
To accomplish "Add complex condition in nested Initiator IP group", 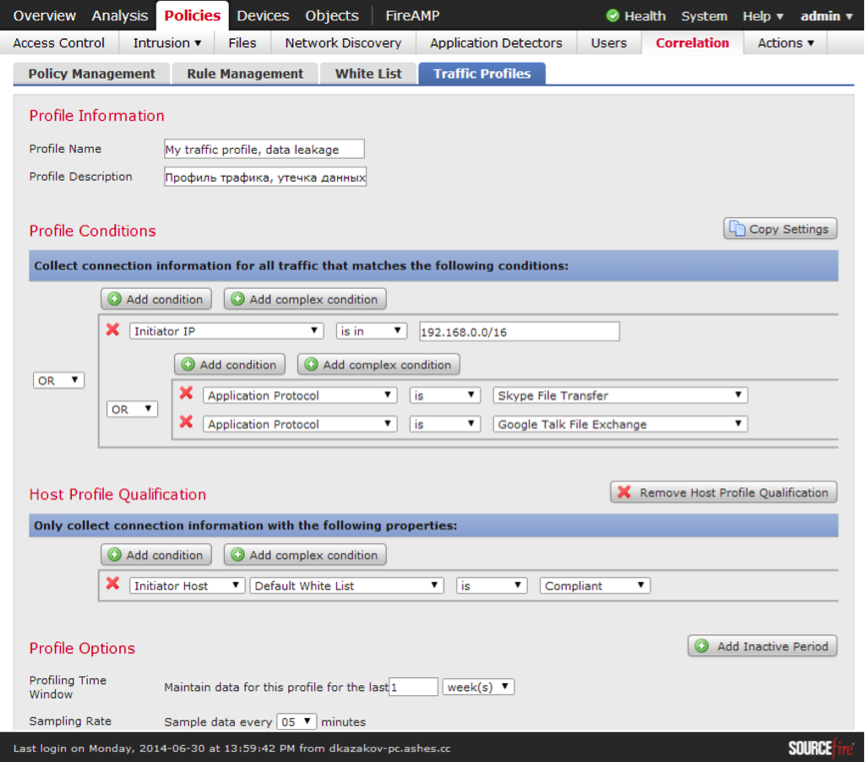I will [378, 365].
